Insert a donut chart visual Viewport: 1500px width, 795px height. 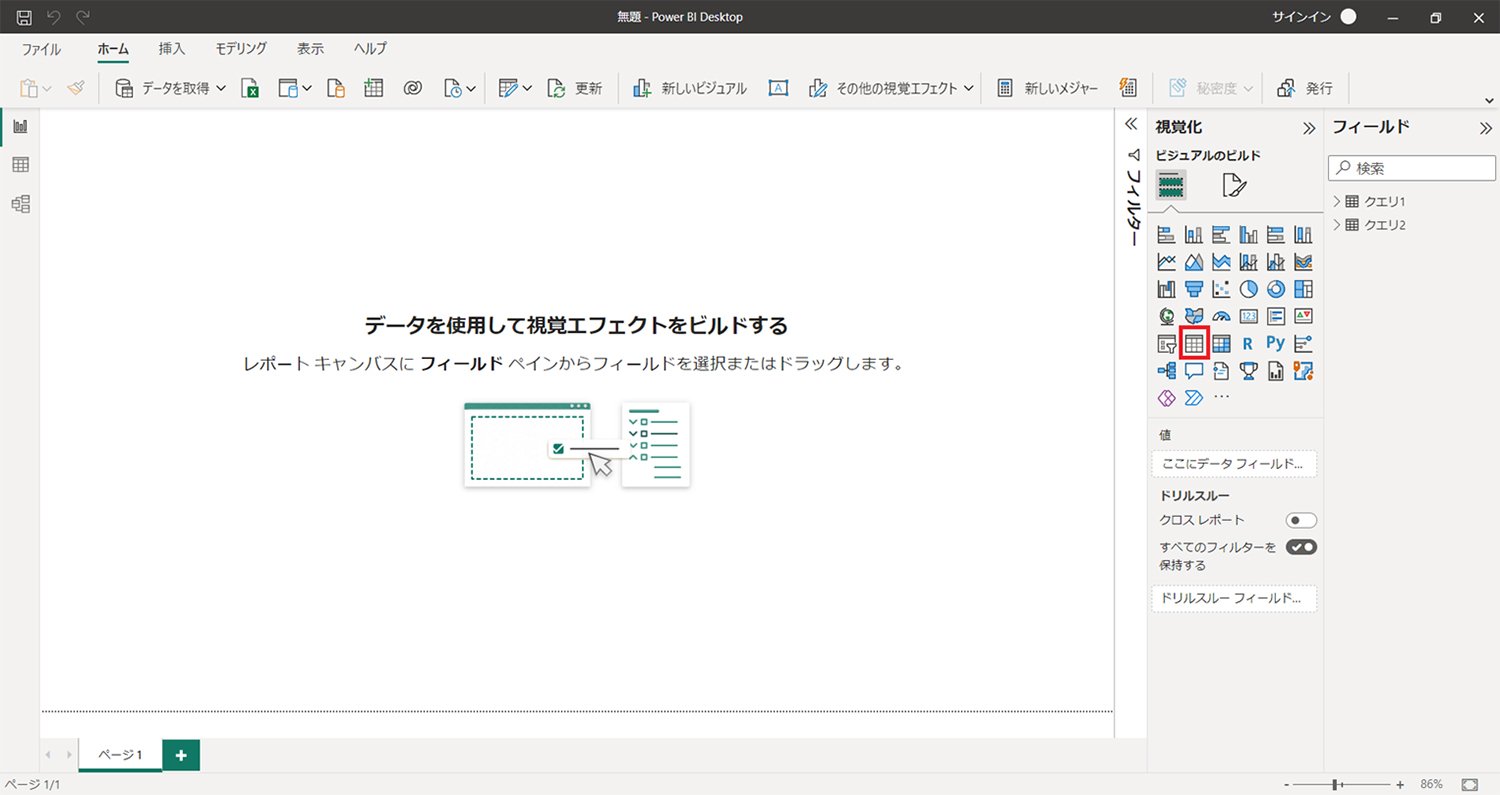coord(1275,289)
